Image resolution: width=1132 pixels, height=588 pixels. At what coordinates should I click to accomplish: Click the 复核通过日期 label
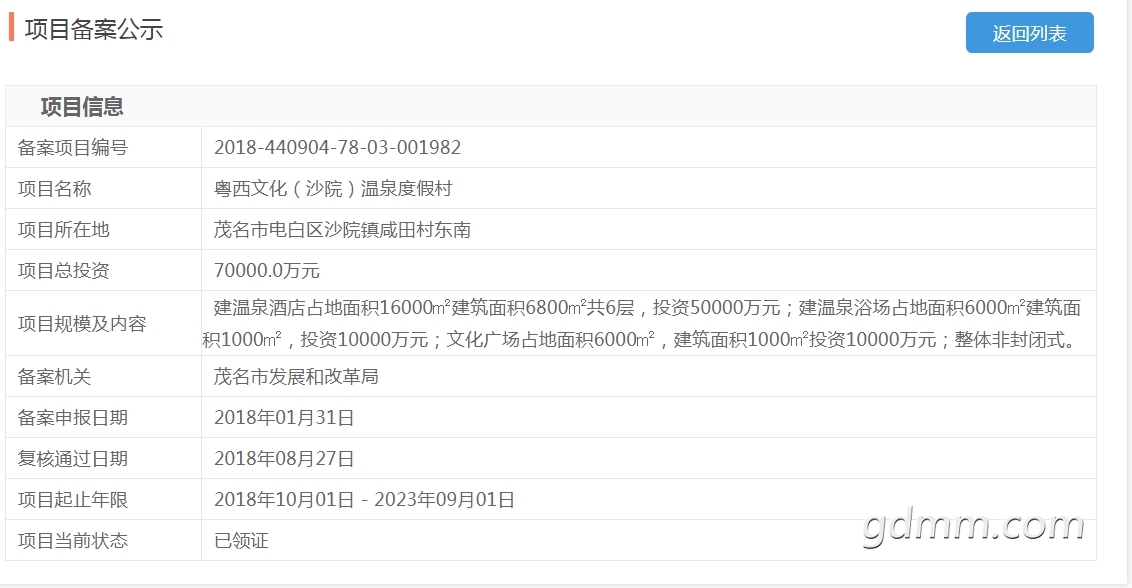click(x=73, y=459)
